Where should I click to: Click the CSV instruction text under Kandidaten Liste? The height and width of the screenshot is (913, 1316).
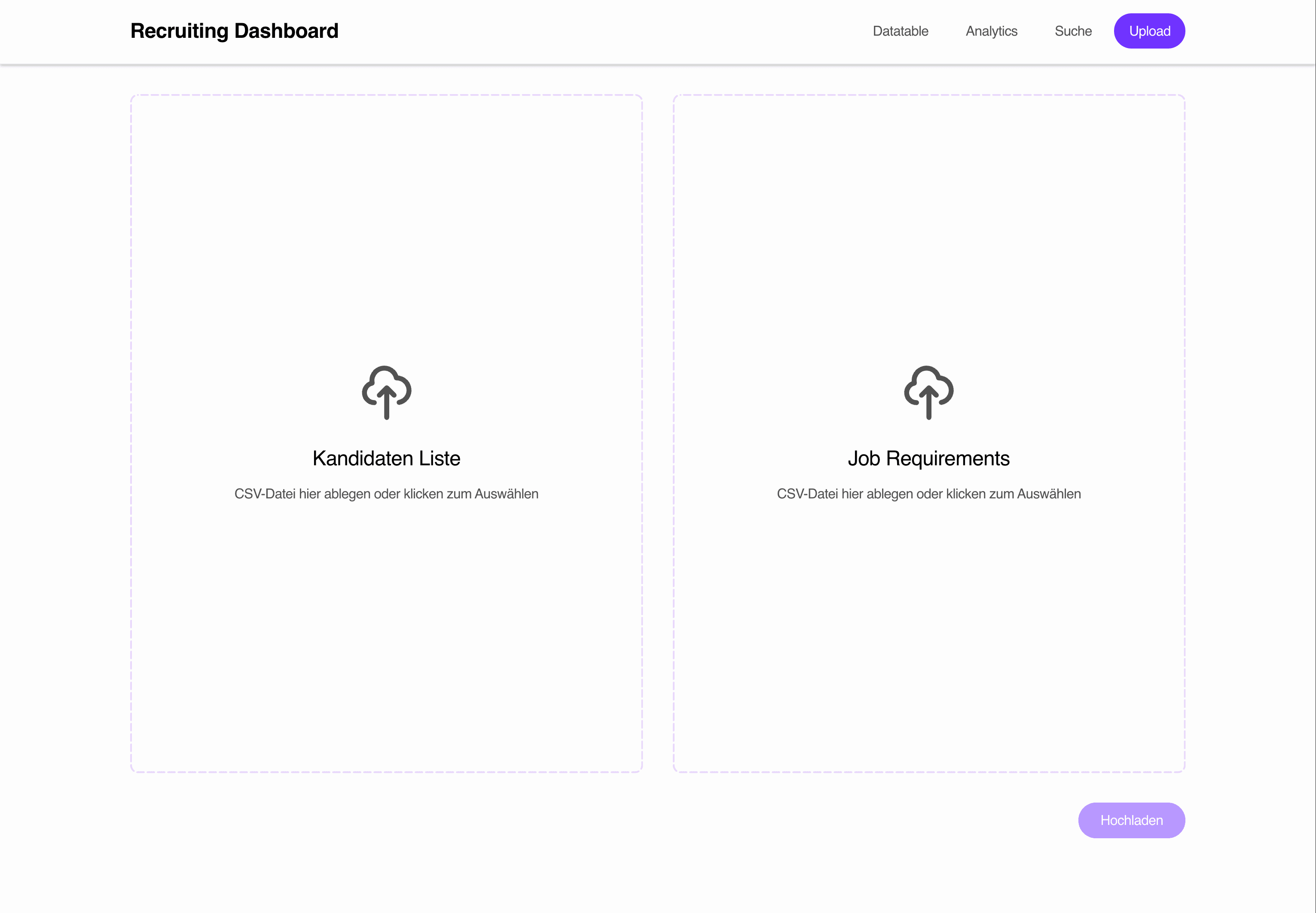[386, 493]
